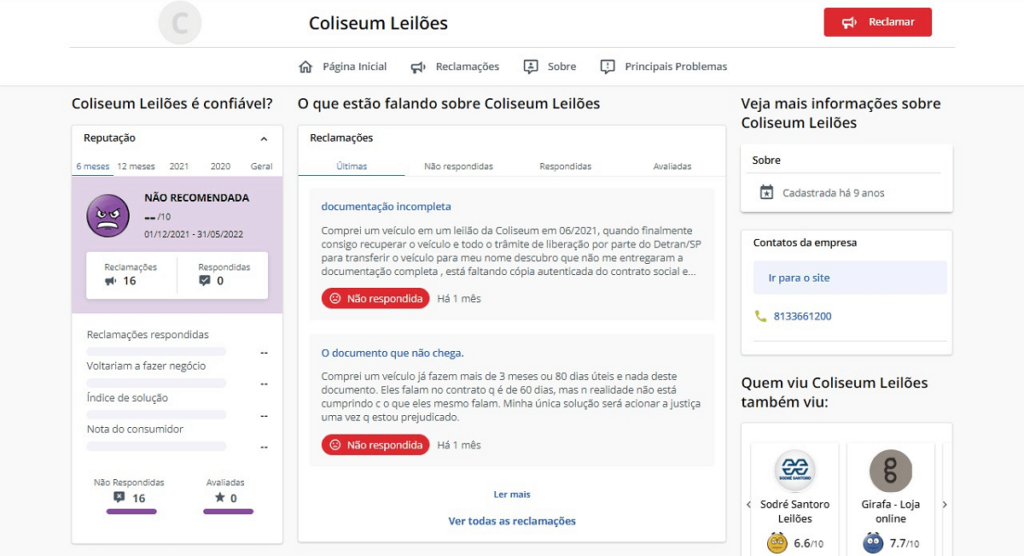Image resolution: width=1024 pixels, height=556 pixels.
Task: Click 'Há 1 mês' on second complaint
Action: [459, 445]
